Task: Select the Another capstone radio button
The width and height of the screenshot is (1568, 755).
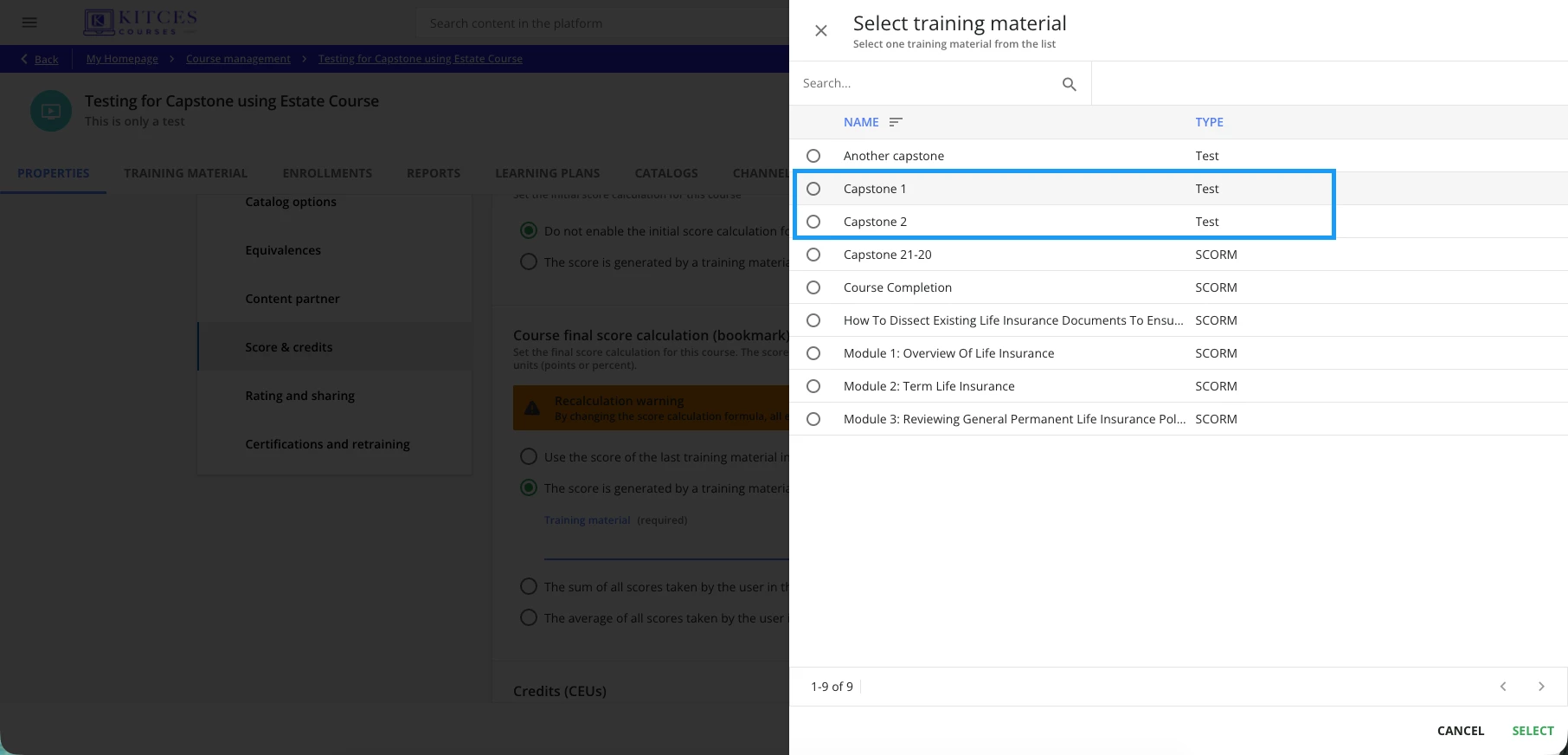Action: (x=813, y=156)
